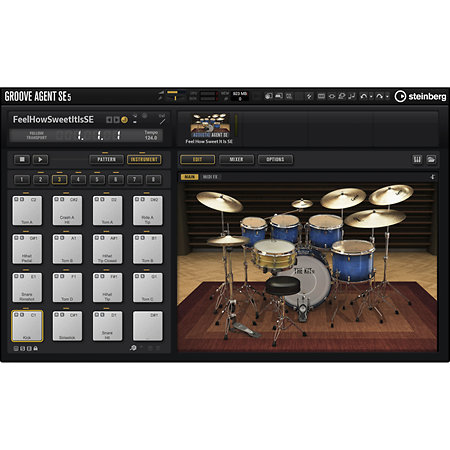The height and width of the screenshot is (450, 450).
Task: Select the MIDI FX sub-tab
Action: point(210,177)
